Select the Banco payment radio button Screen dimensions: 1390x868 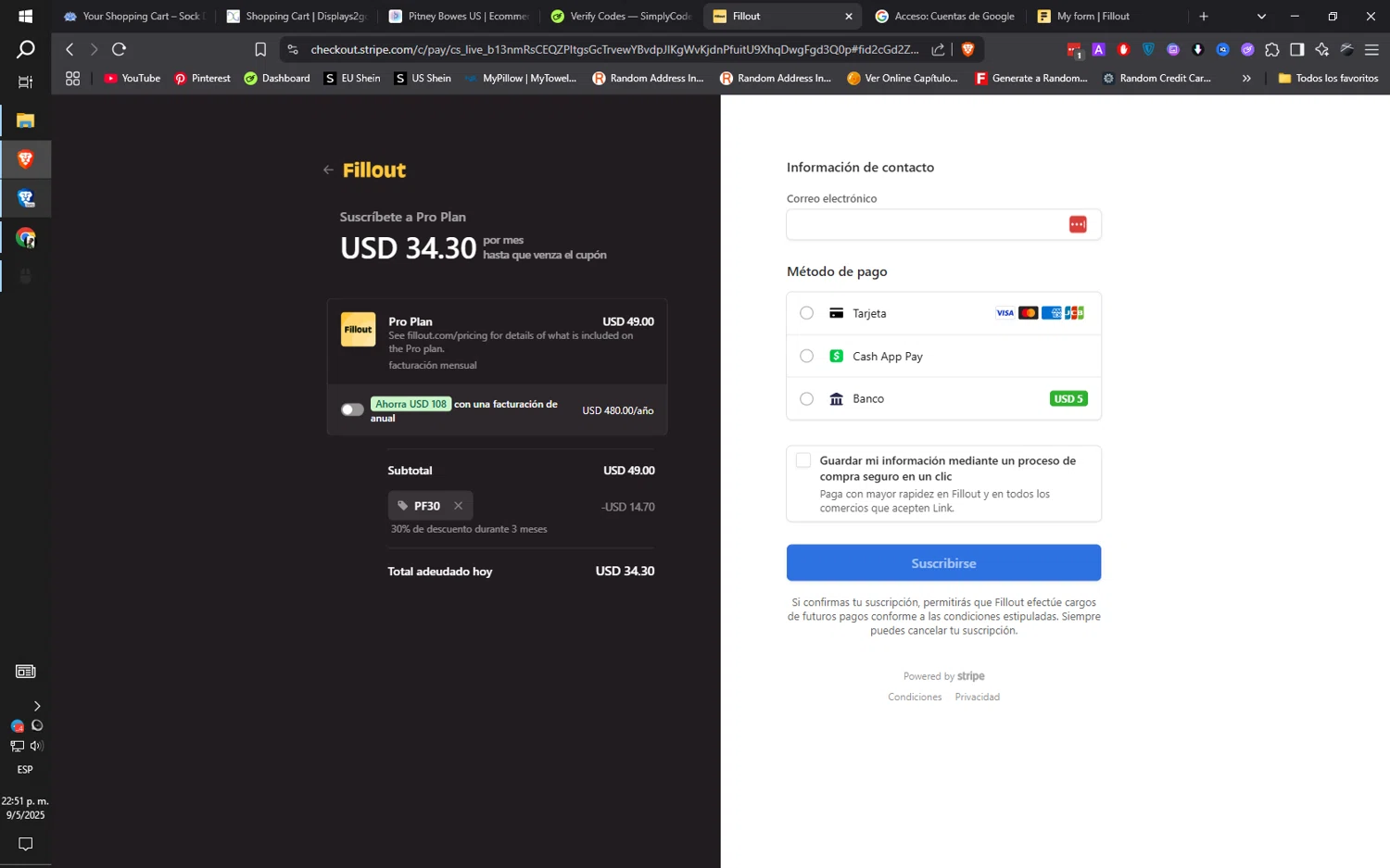[x=806, y=398]
